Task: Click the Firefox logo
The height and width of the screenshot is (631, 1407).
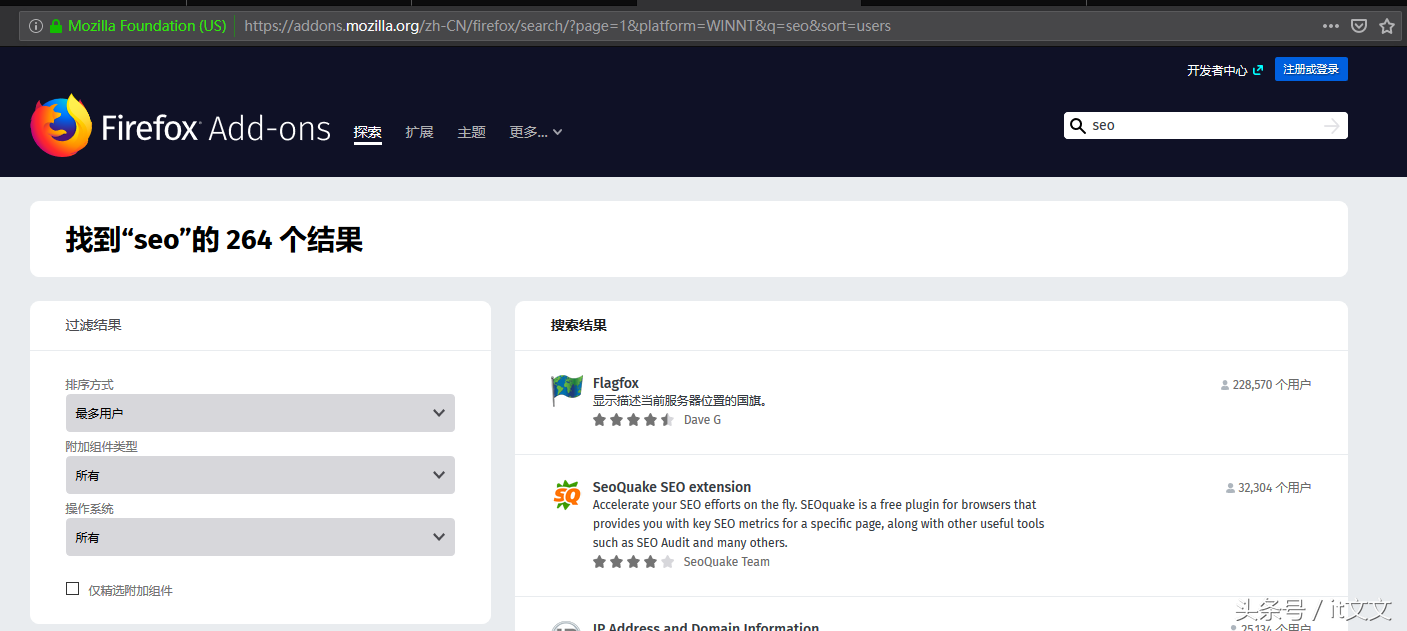Action: click(60, 126)
